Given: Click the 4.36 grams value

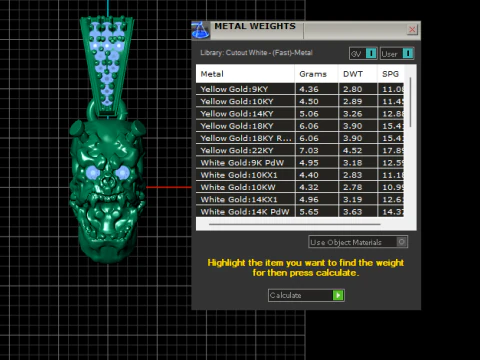Looking at the screenshot, I should click(x=309, y=89).
